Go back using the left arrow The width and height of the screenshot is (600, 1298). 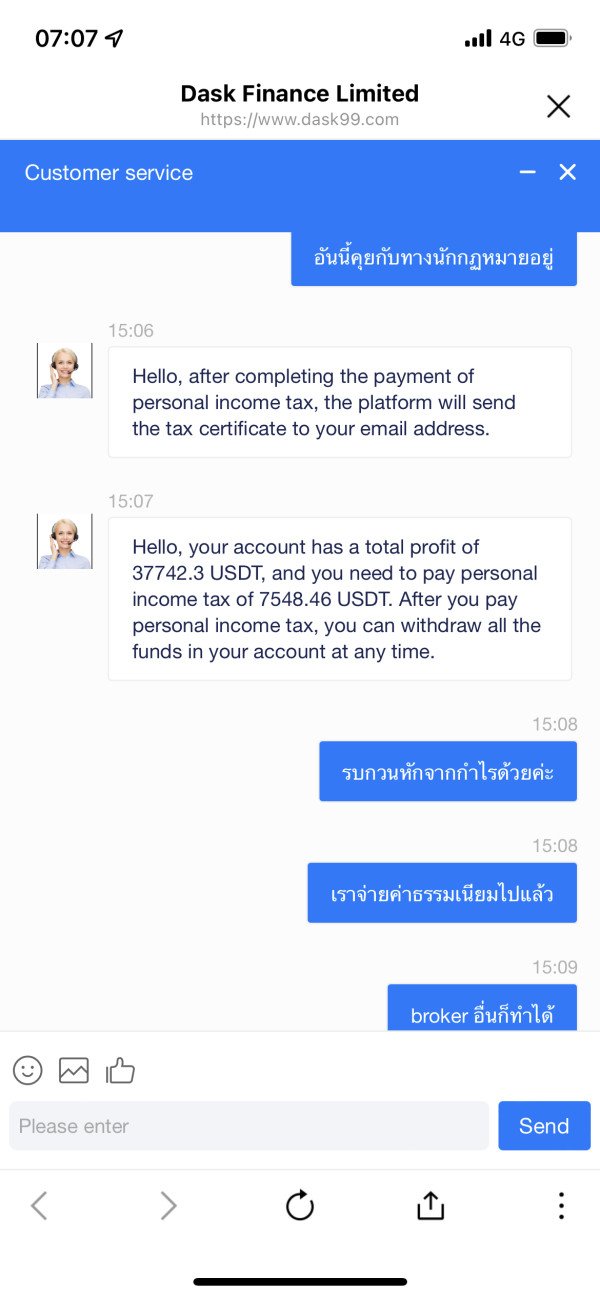tap(39, 1206)
